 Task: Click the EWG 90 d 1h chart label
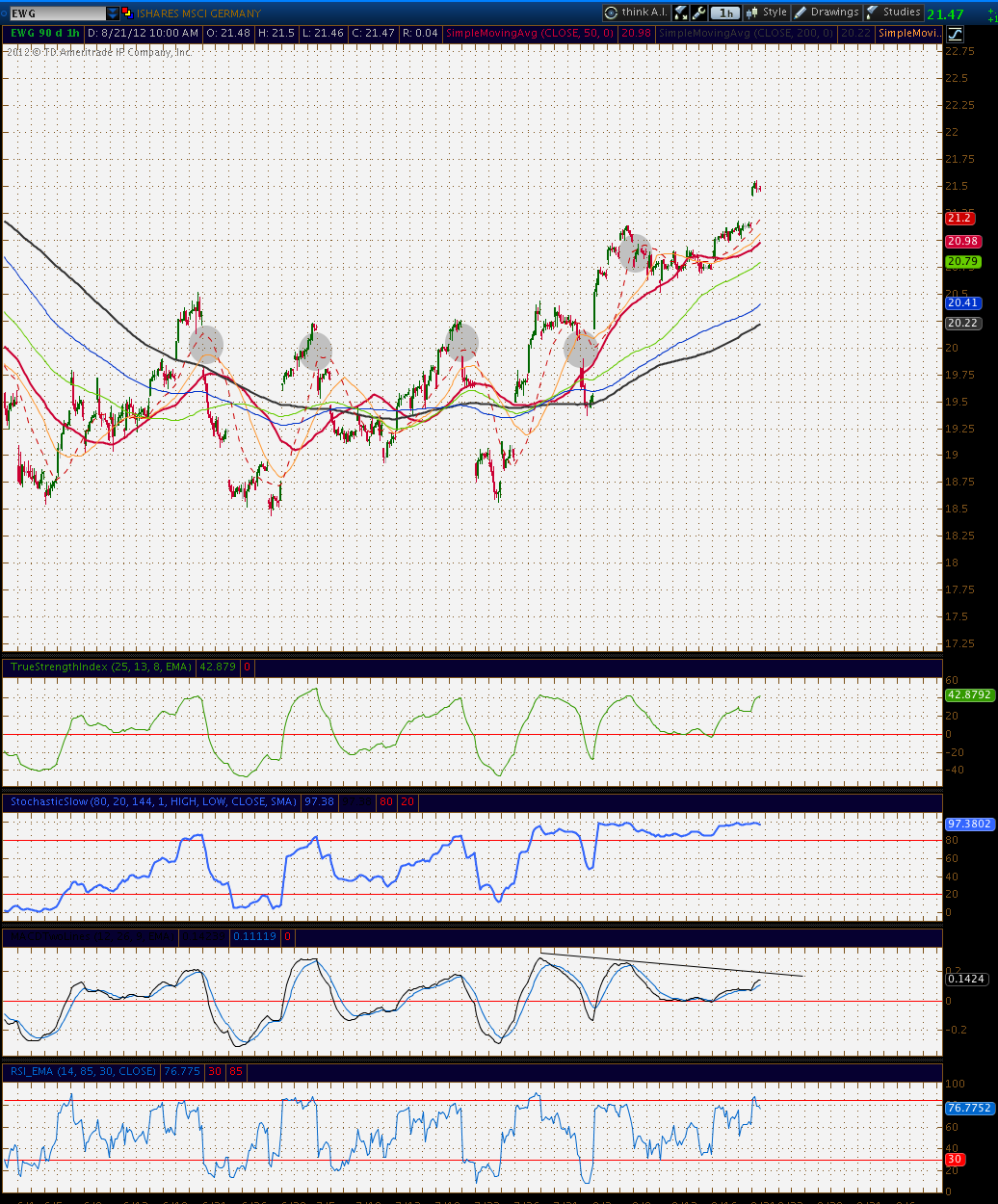click(44, 33)
